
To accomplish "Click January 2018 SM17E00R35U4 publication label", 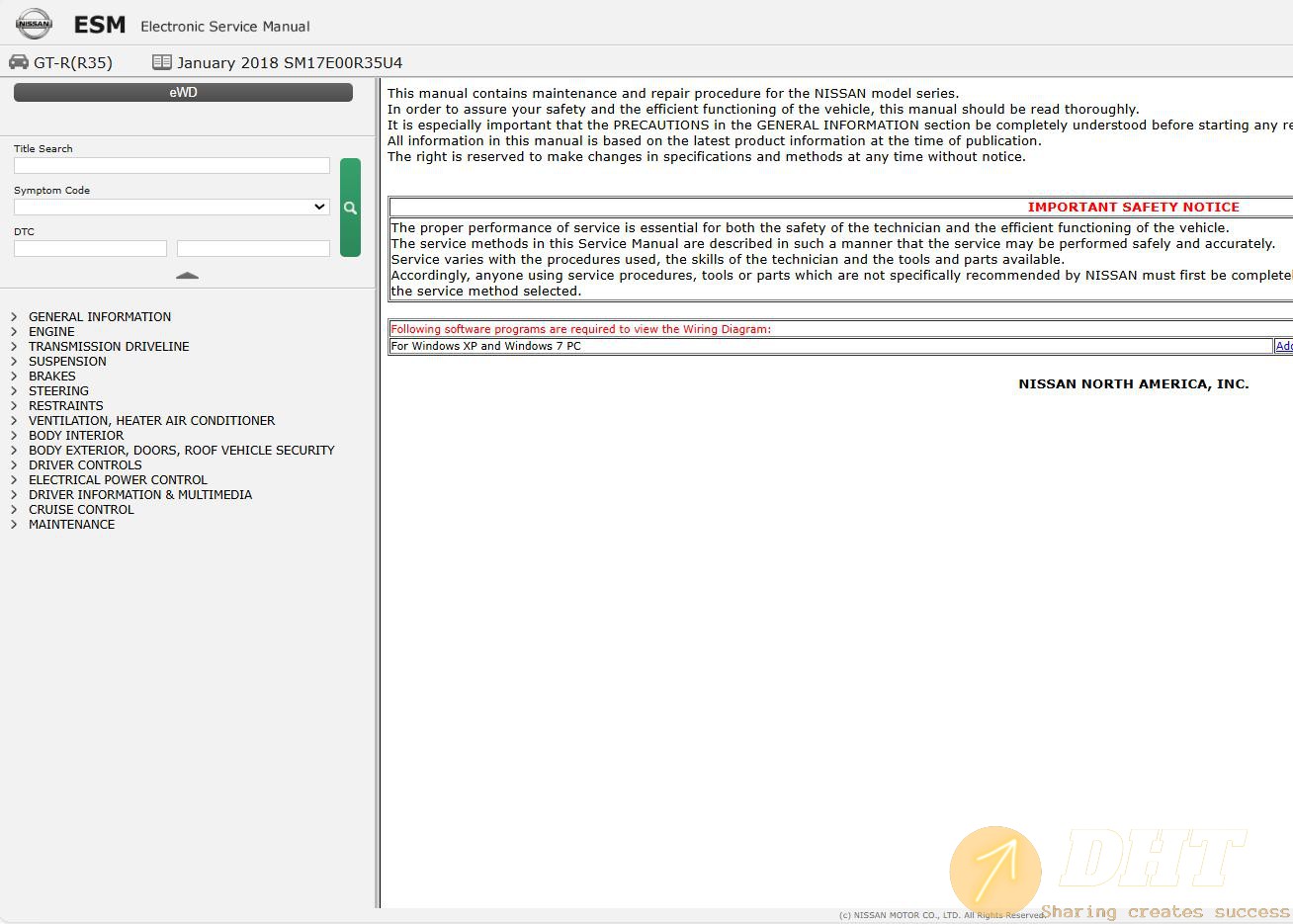I will 290,62.
